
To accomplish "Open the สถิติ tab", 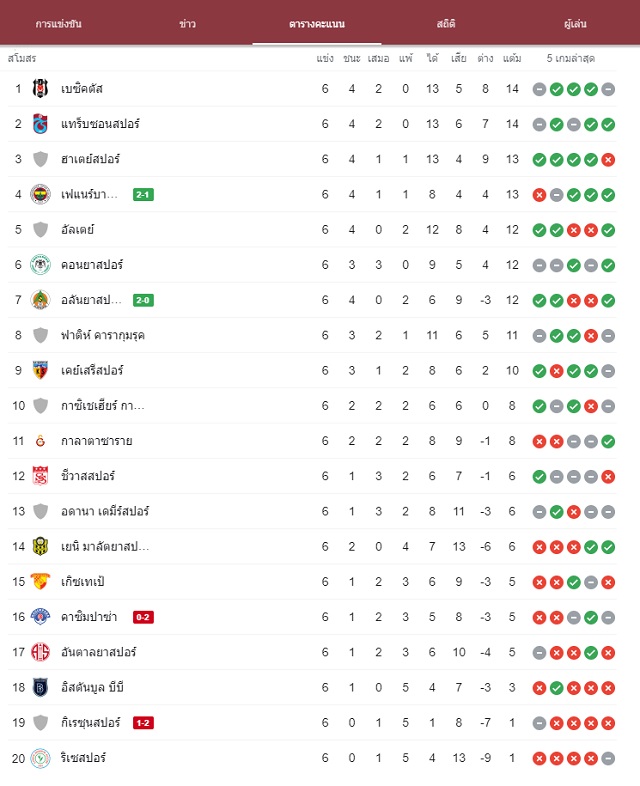I will (446, 24).
